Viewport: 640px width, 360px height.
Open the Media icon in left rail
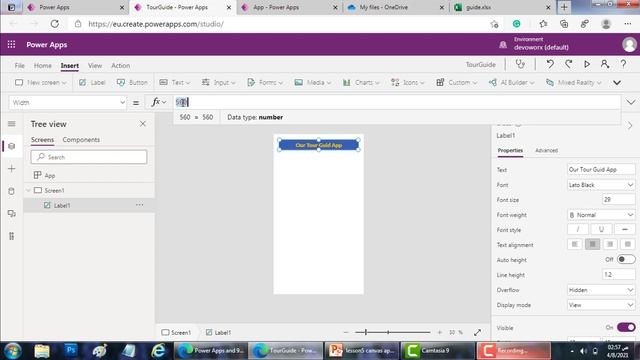pos(11,213)
